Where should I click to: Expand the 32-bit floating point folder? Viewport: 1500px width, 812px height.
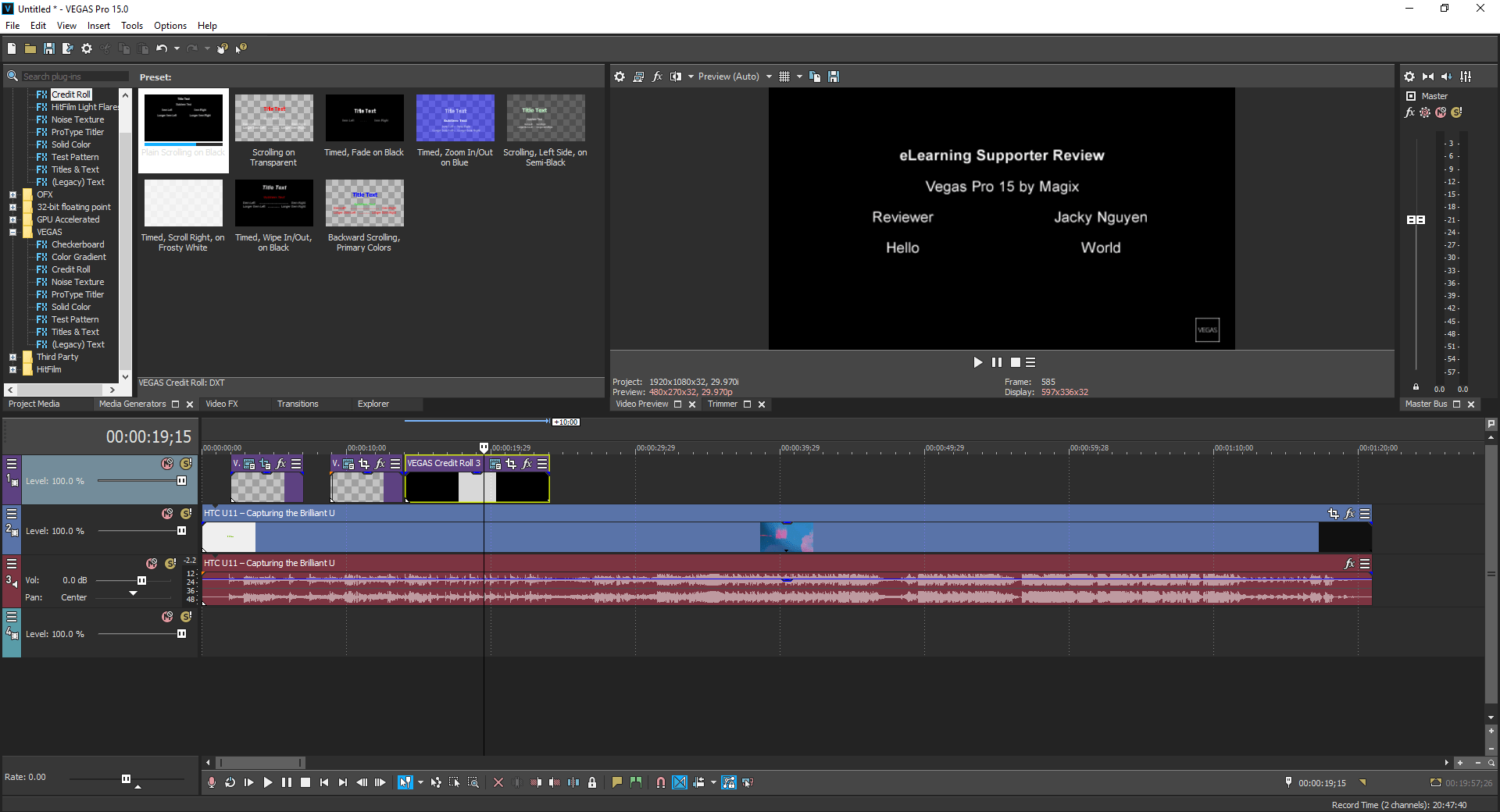pos(12,207)
